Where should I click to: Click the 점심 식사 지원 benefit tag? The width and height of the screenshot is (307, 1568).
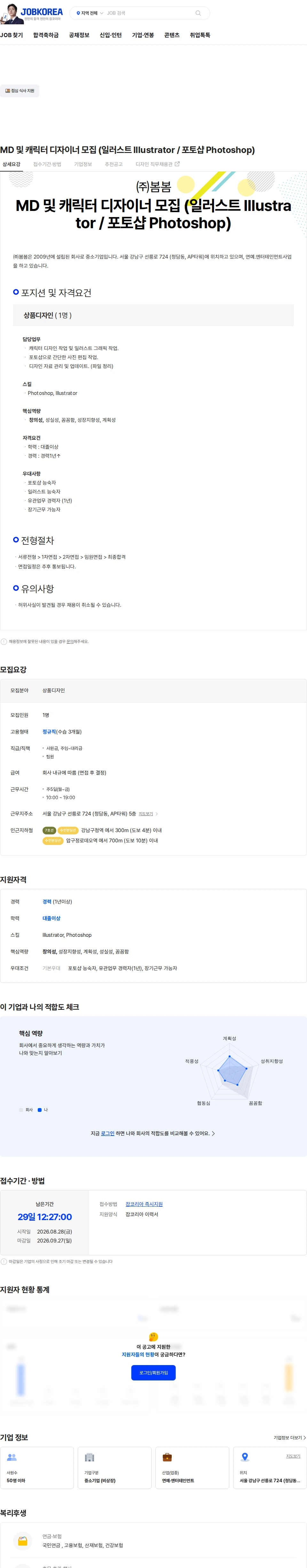20,91
